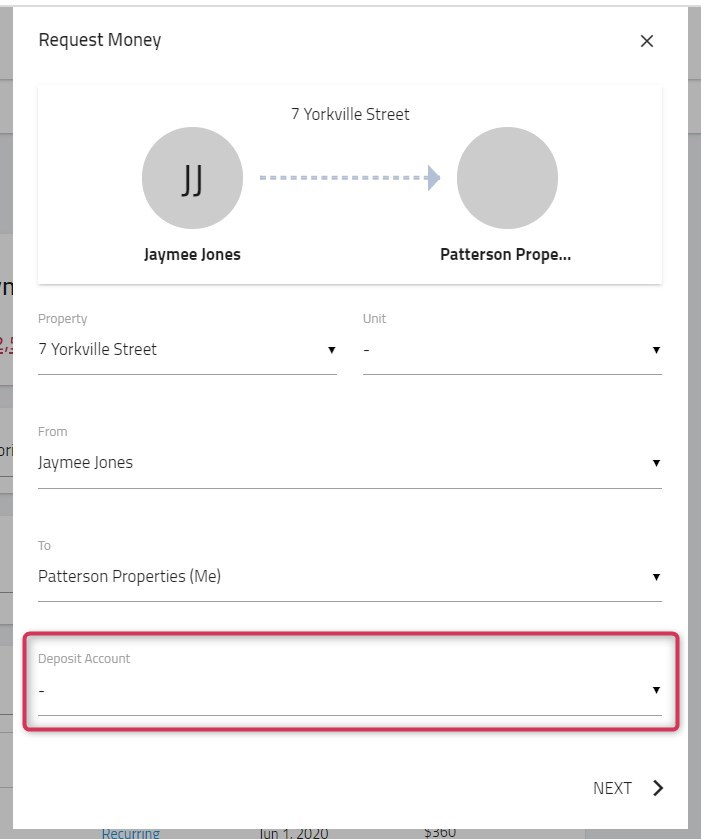
Task: Click the dashed arrow between avatars
Action: pos(350,178)
